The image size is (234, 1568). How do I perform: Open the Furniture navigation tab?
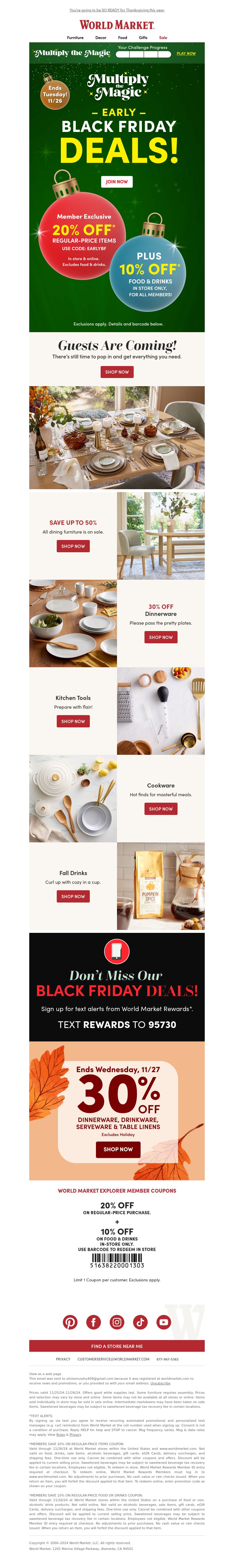tap(75, 38)
